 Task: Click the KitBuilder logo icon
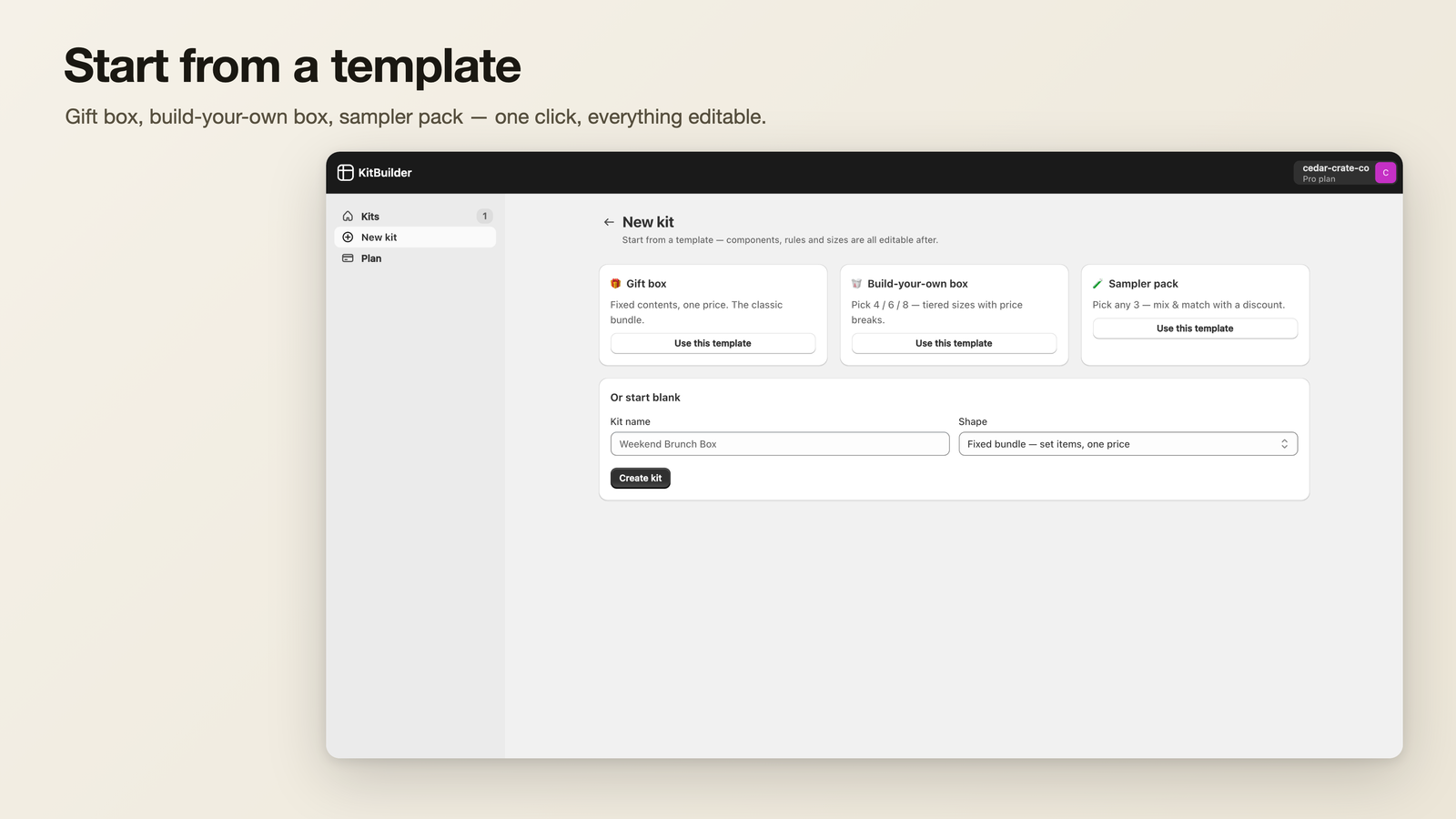pyautogui.click(x=346, y=173)
